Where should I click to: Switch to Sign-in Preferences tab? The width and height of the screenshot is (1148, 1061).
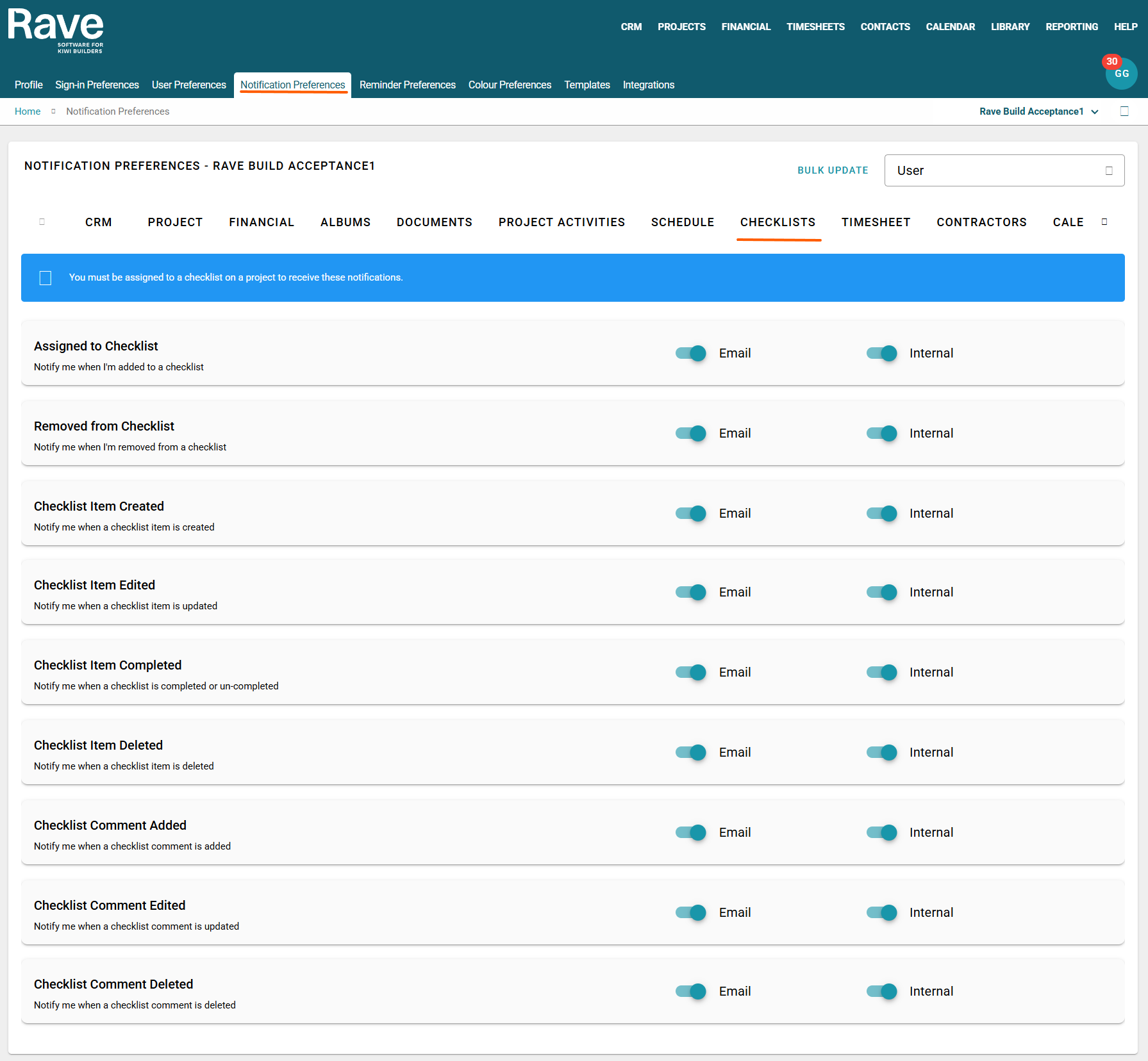point(97,85)
